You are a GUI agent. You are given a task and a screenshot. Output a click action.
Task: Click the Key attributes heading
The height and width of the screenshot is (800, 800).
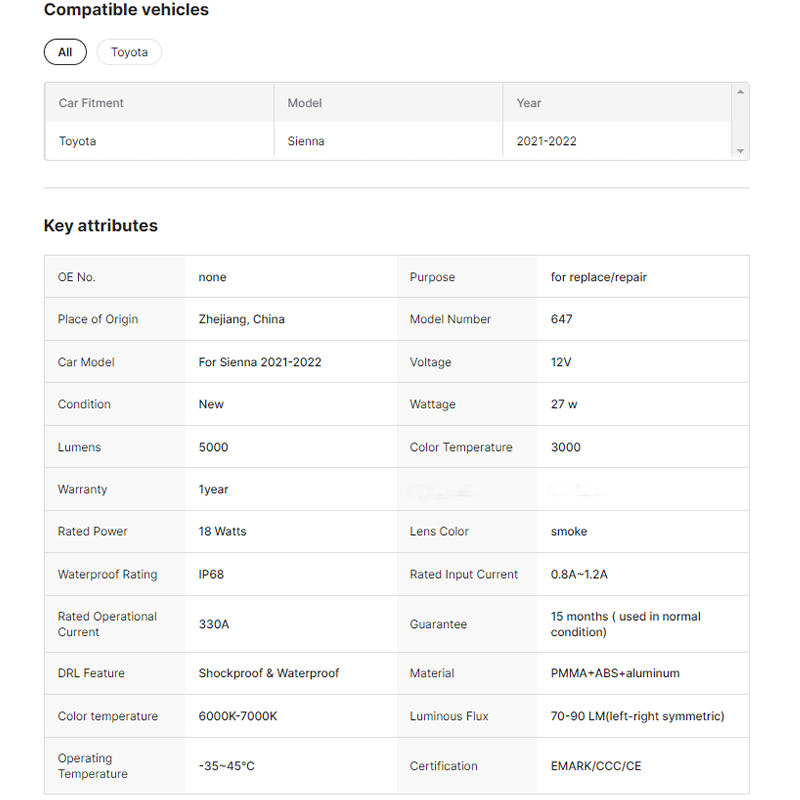101,226
